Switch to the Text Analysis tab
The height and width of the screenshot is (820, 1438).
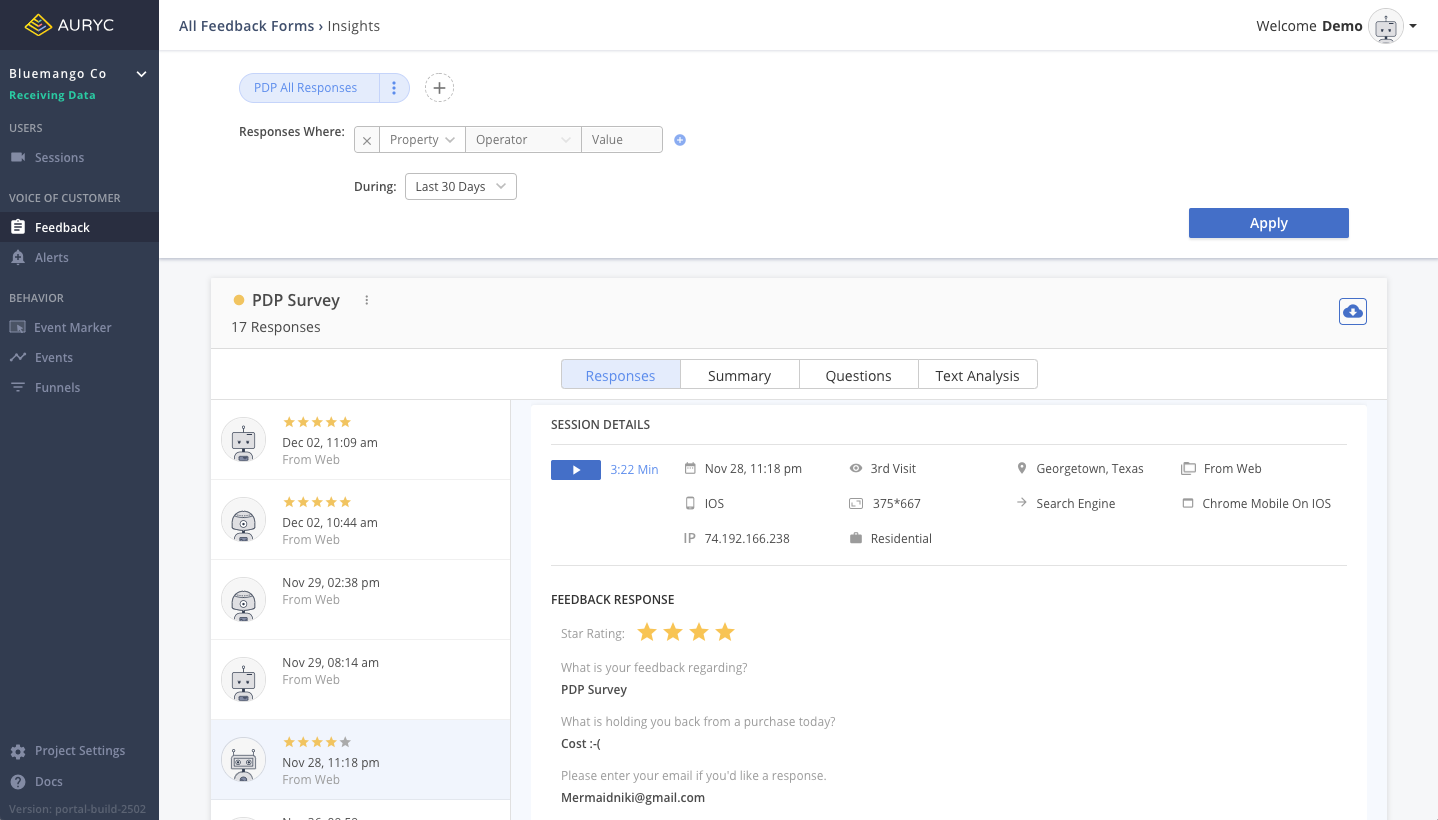click(977, 376)
